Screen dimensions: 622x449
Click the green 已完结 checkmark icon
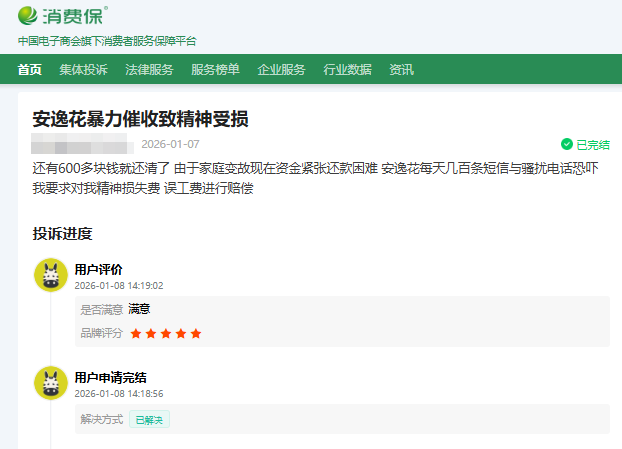[x=567, y=144]
